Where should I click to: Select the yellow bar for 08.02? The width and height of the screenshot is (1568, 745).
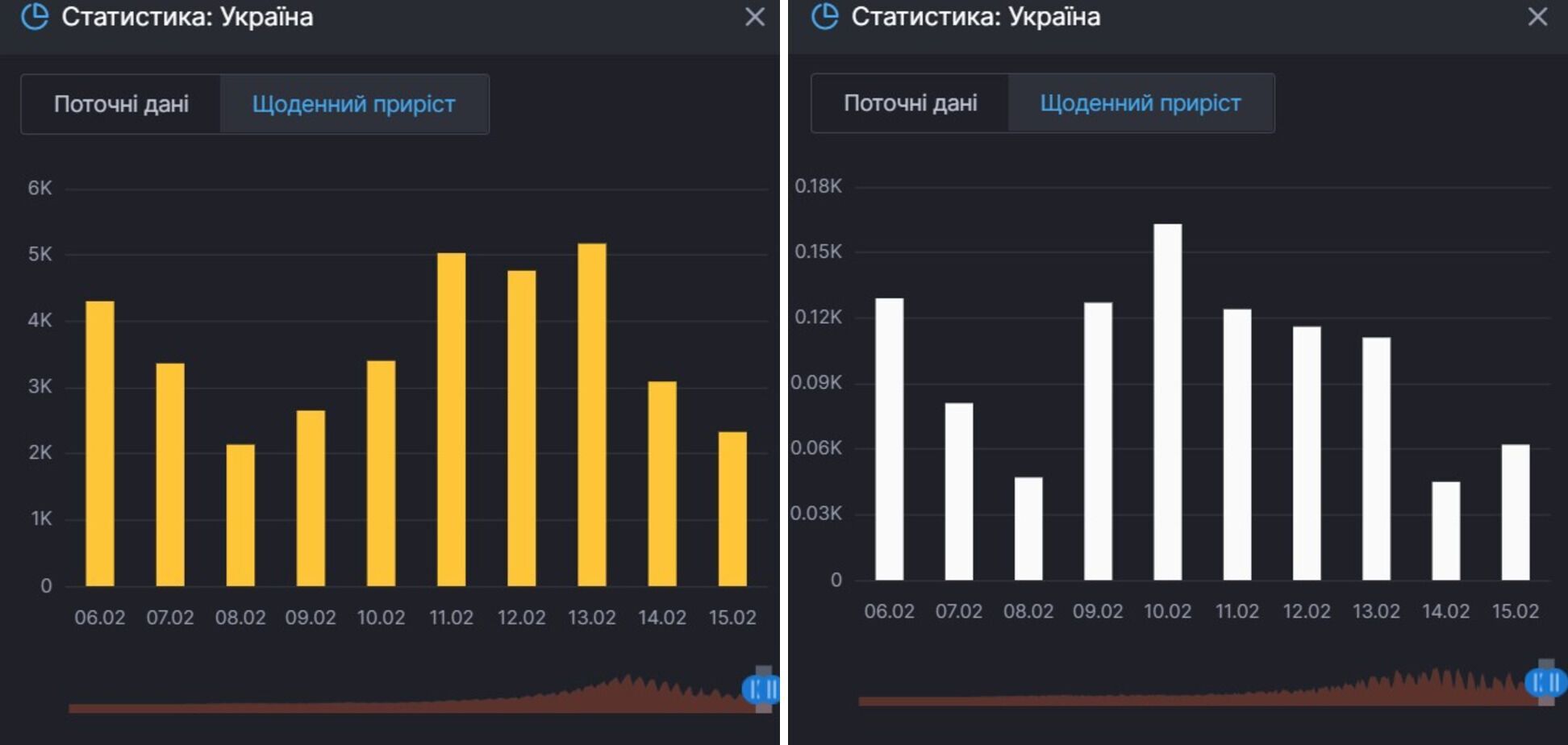pos(240,515)
